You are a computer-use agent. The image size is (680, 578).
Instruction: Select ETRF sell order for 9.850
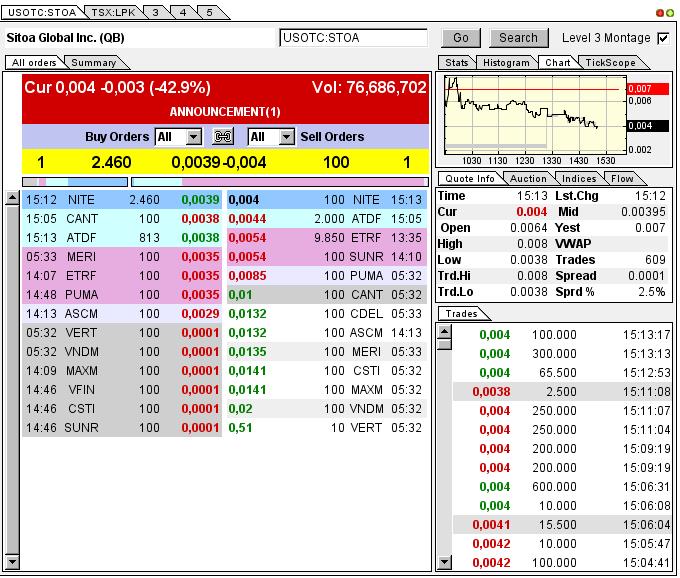pos(327,238)
